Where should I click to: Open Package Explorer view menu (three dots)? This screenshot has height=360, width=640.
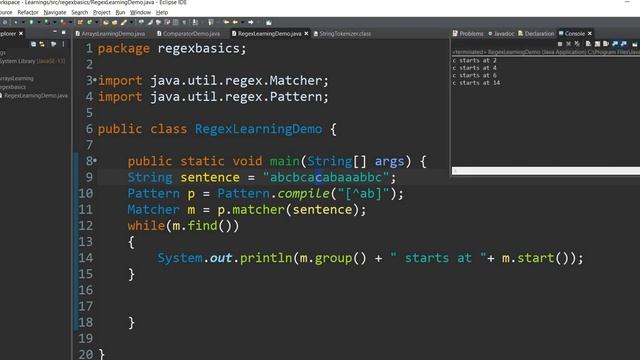[x=63, y=44]
